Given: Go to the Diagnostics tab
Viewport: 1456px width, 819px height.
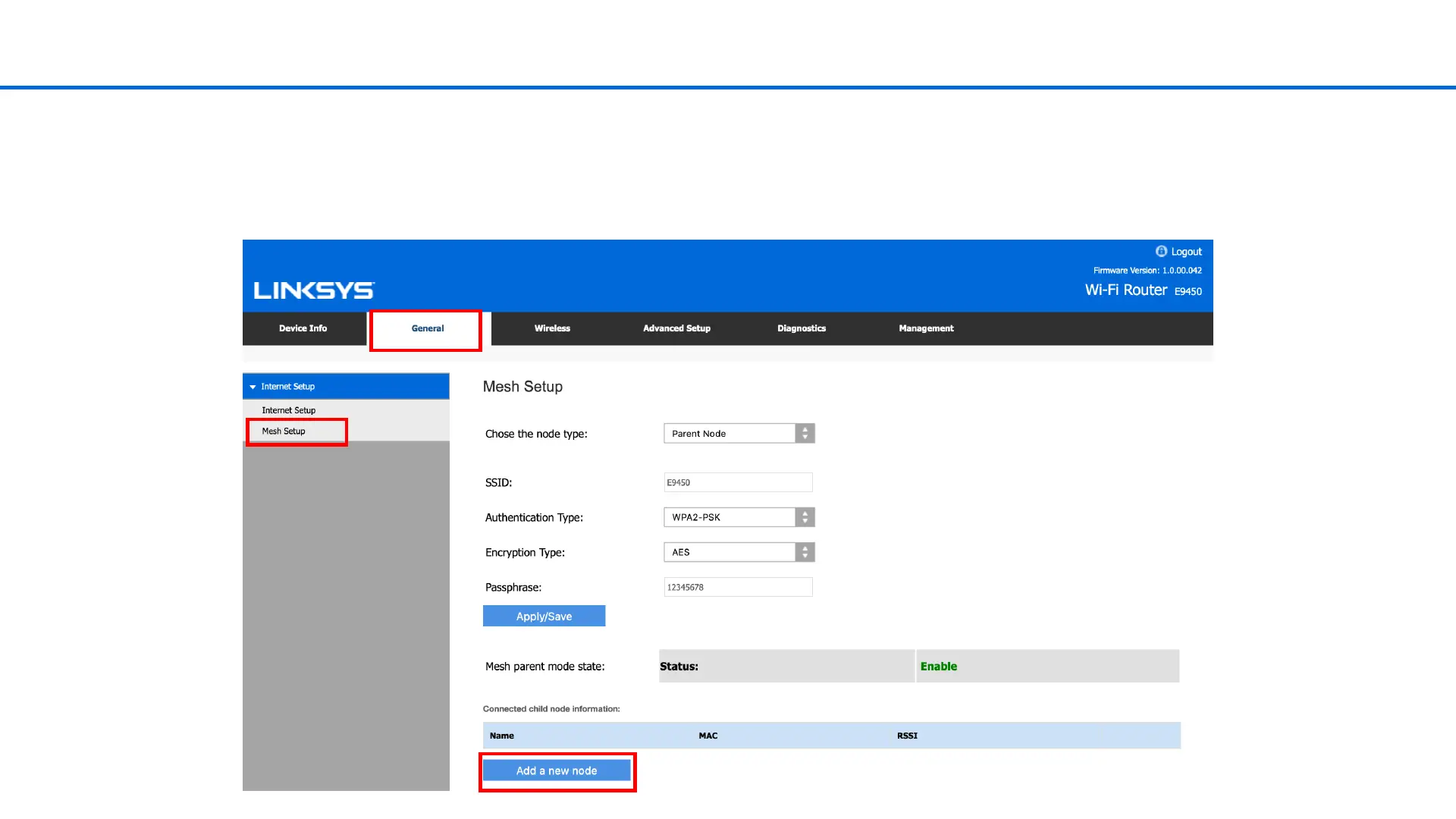Looking at the screenshot, I should pos(801,328).
